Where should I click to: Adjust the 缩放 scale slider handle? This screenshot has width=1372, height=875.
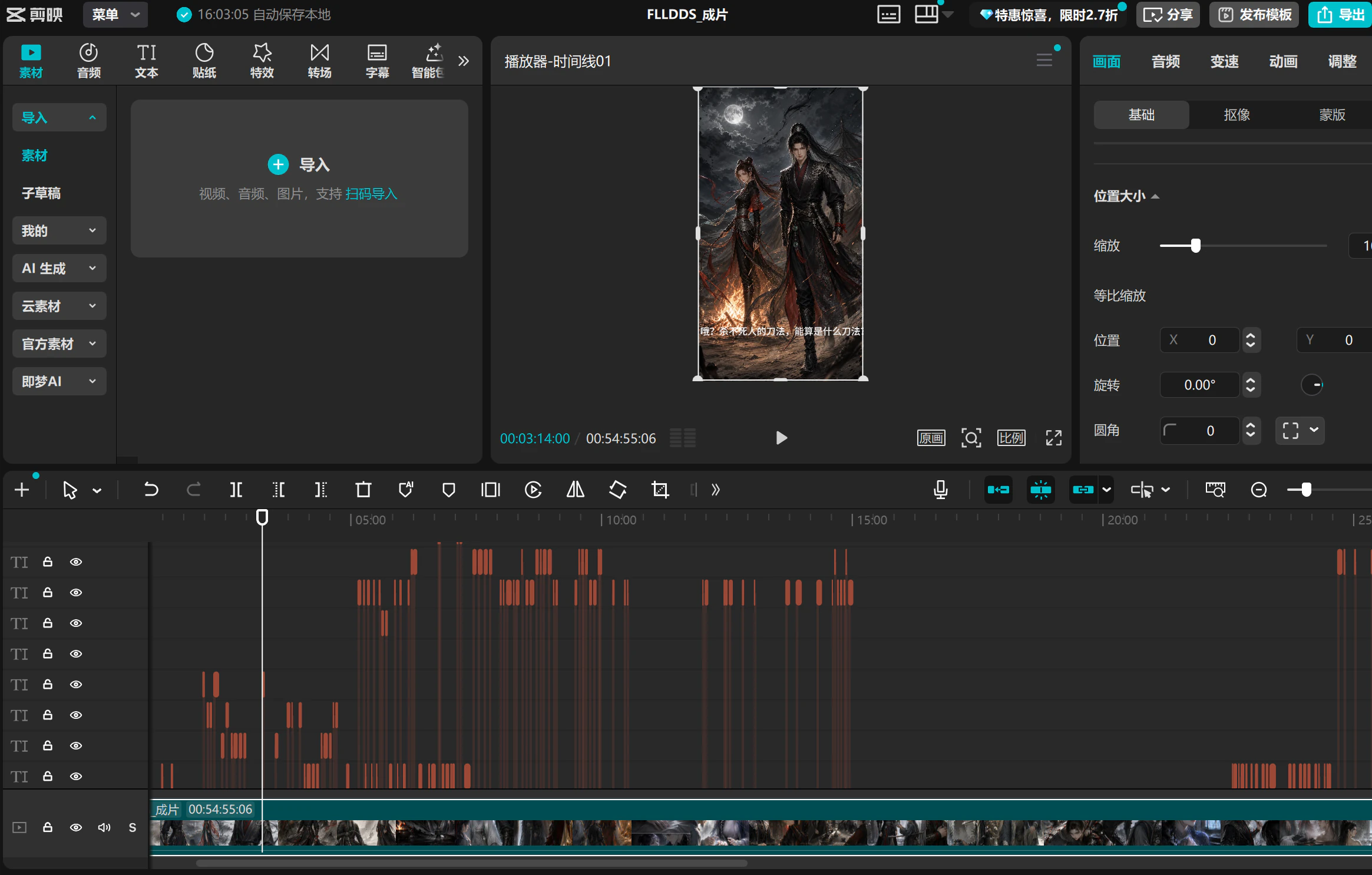pos(1195,246)
